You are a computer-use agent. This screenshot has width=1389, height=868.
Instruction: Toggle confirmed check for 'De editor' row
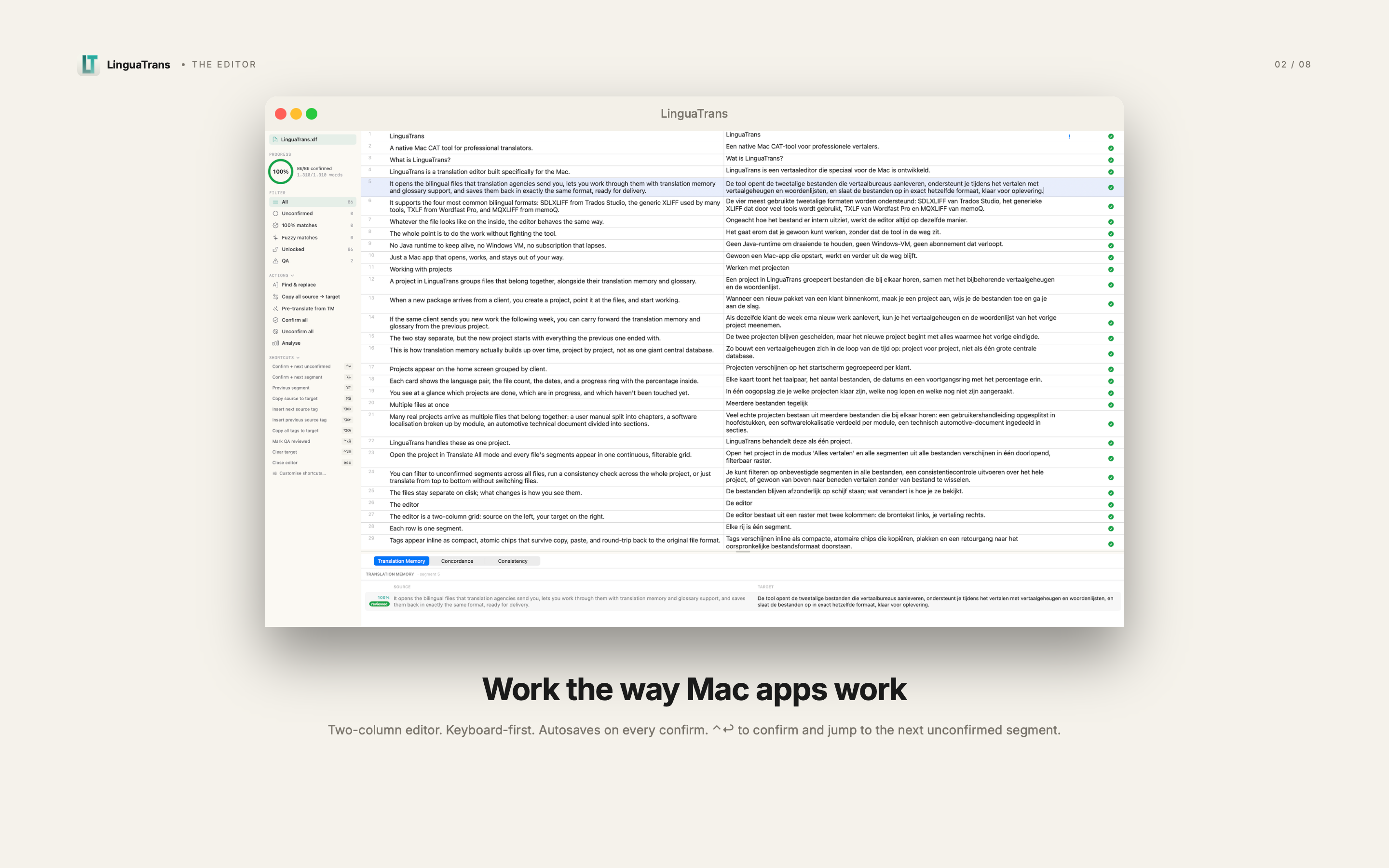point(1111,505)
